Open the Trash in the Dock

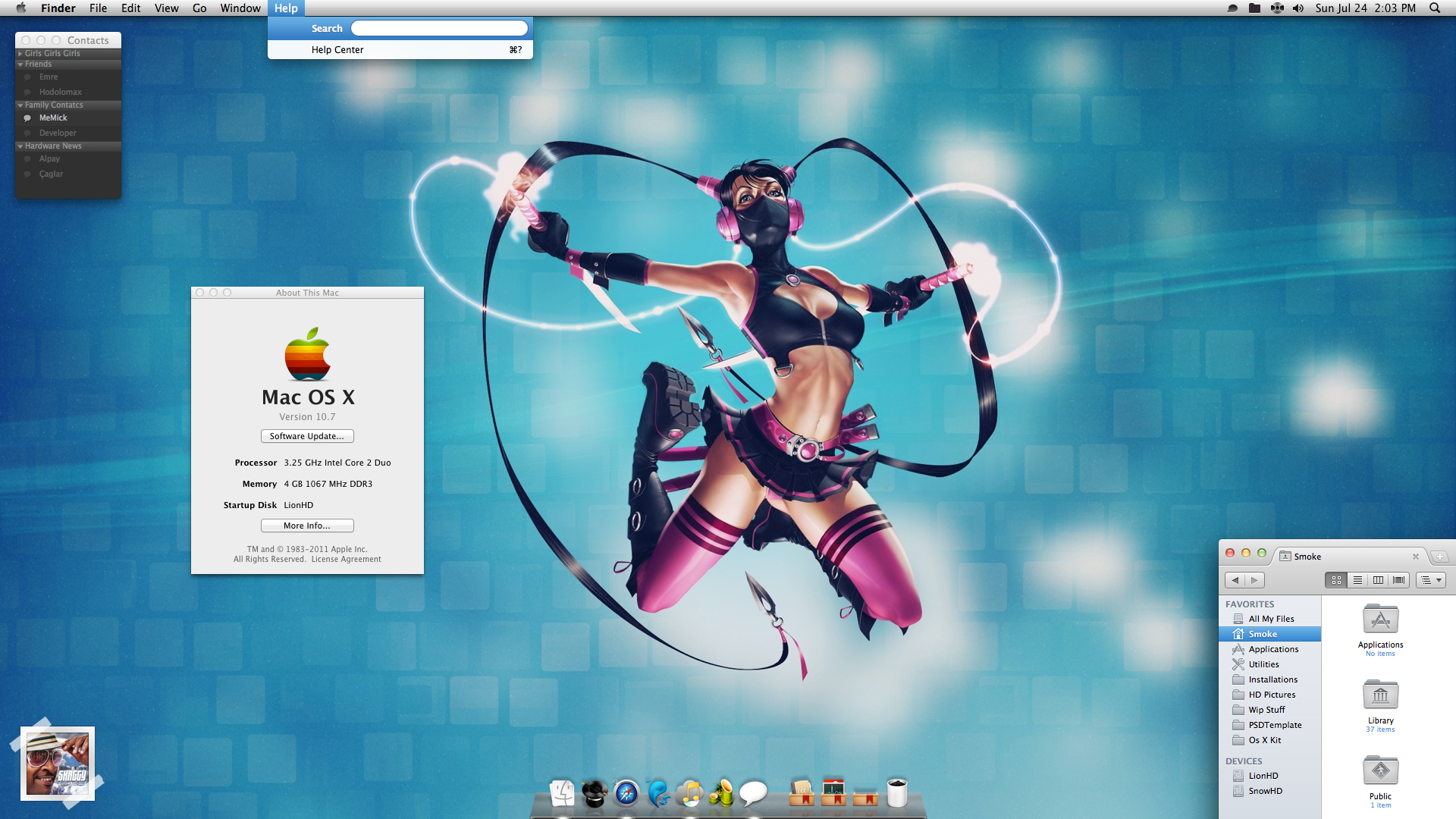897,793
